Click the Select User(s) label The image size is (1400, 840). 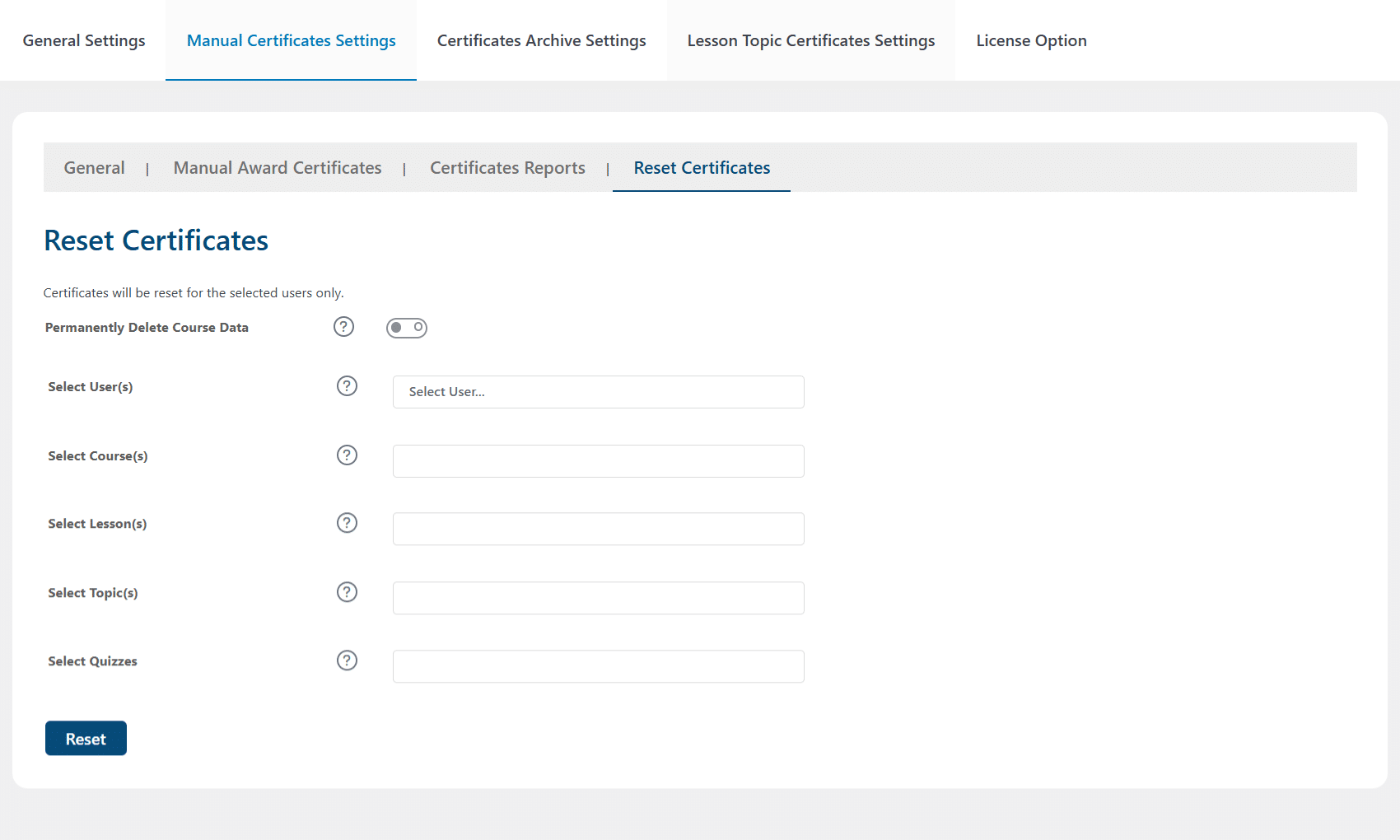[91, 387]
